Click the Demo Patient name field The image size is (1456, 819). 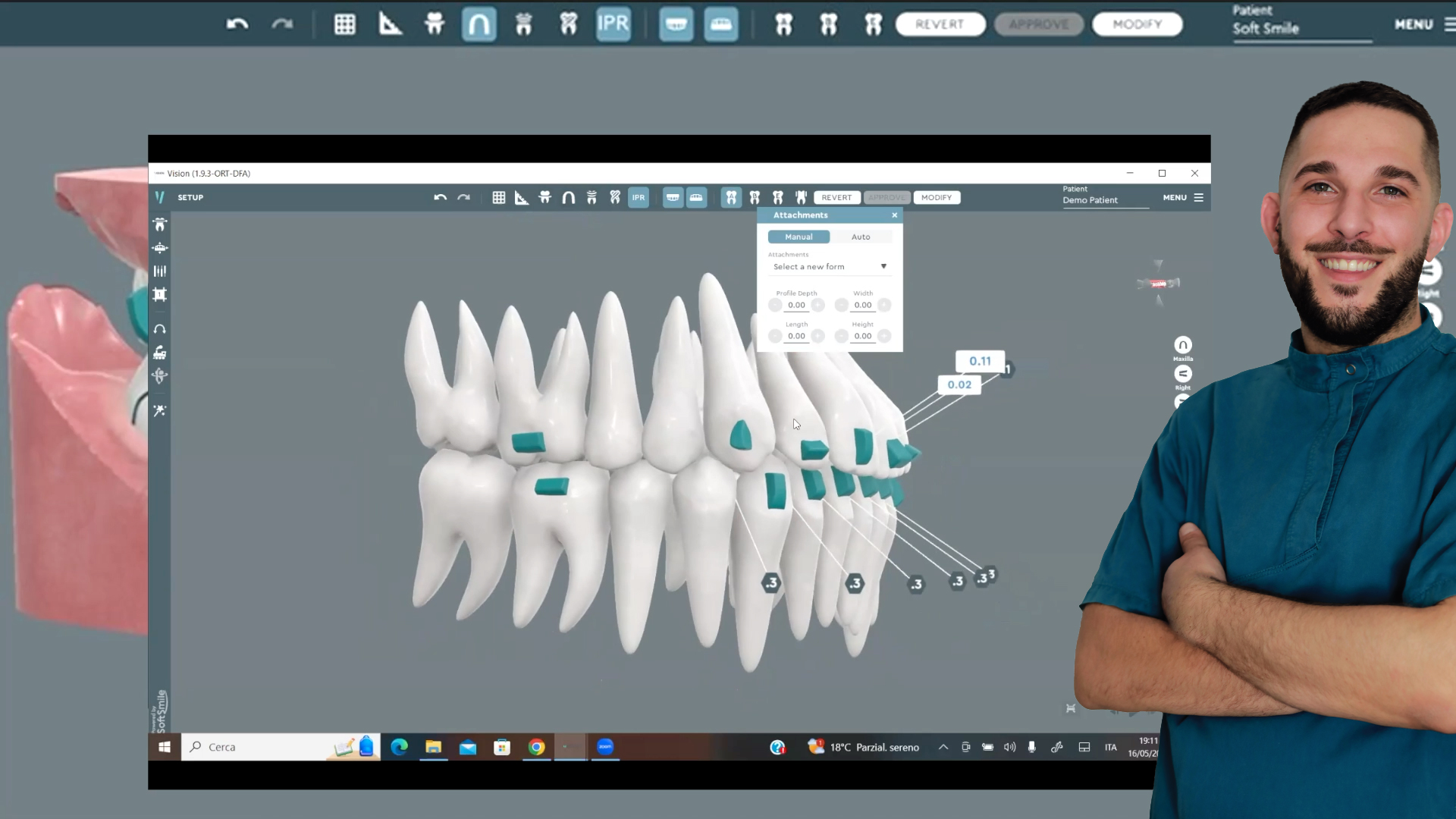point(1104,200)
